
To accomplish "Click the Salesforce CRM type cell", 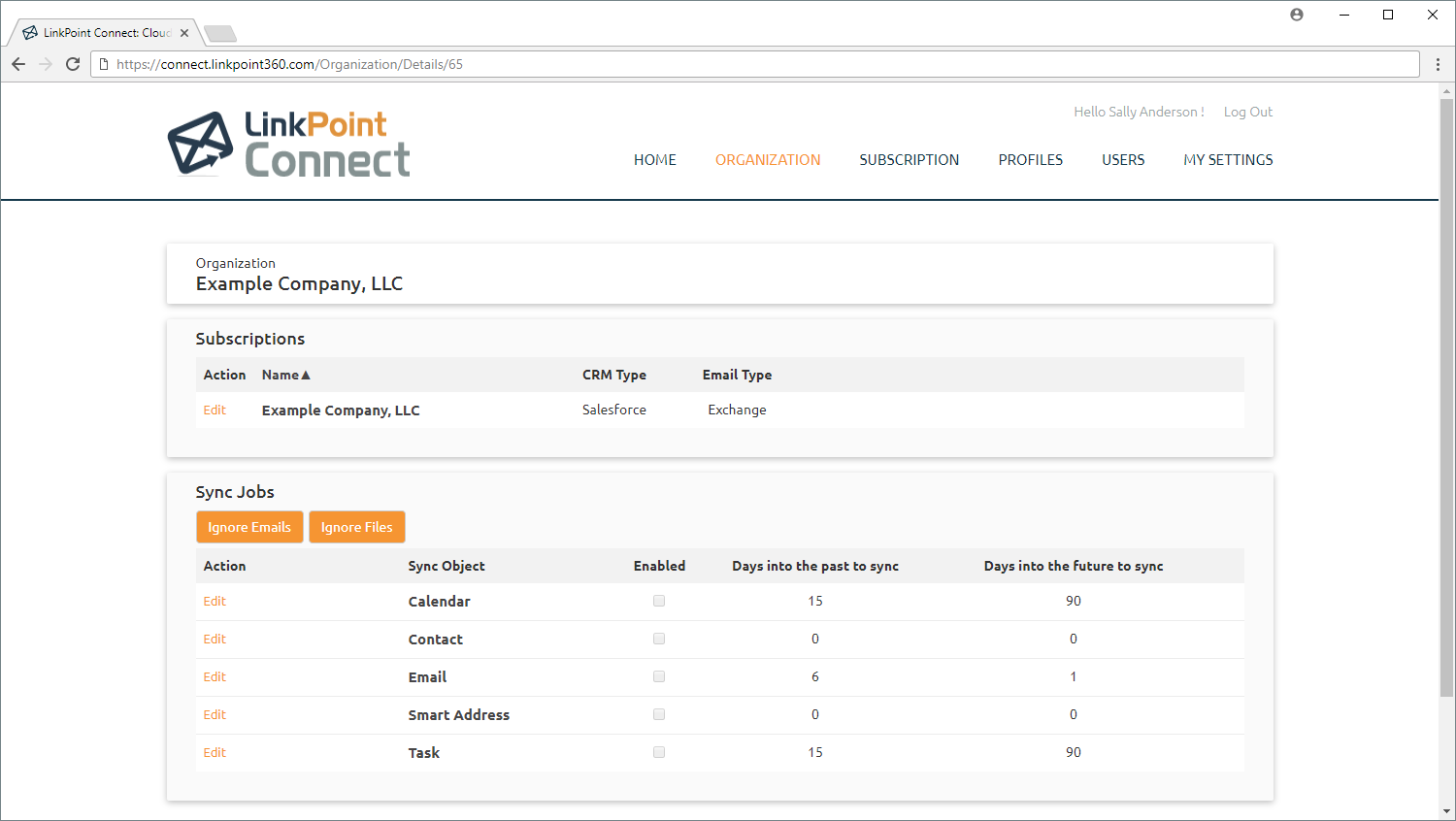I will click(614, 410).
